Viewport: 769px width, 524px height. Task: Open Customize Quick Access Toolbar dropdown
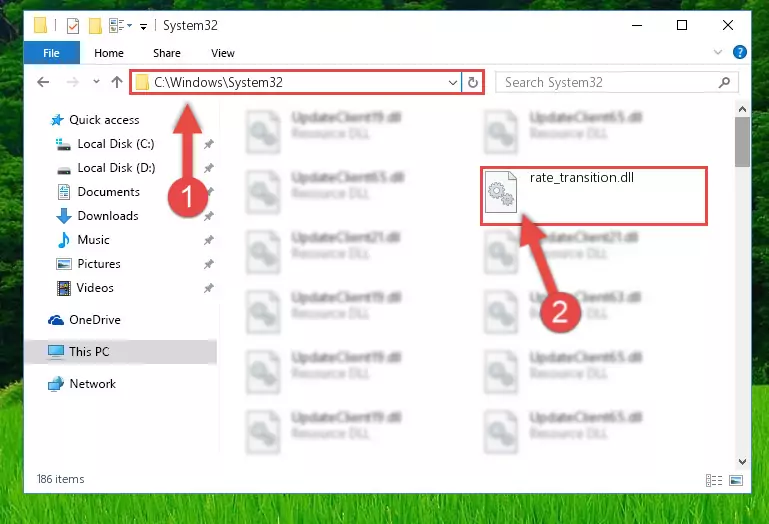[x=143, y=26]
